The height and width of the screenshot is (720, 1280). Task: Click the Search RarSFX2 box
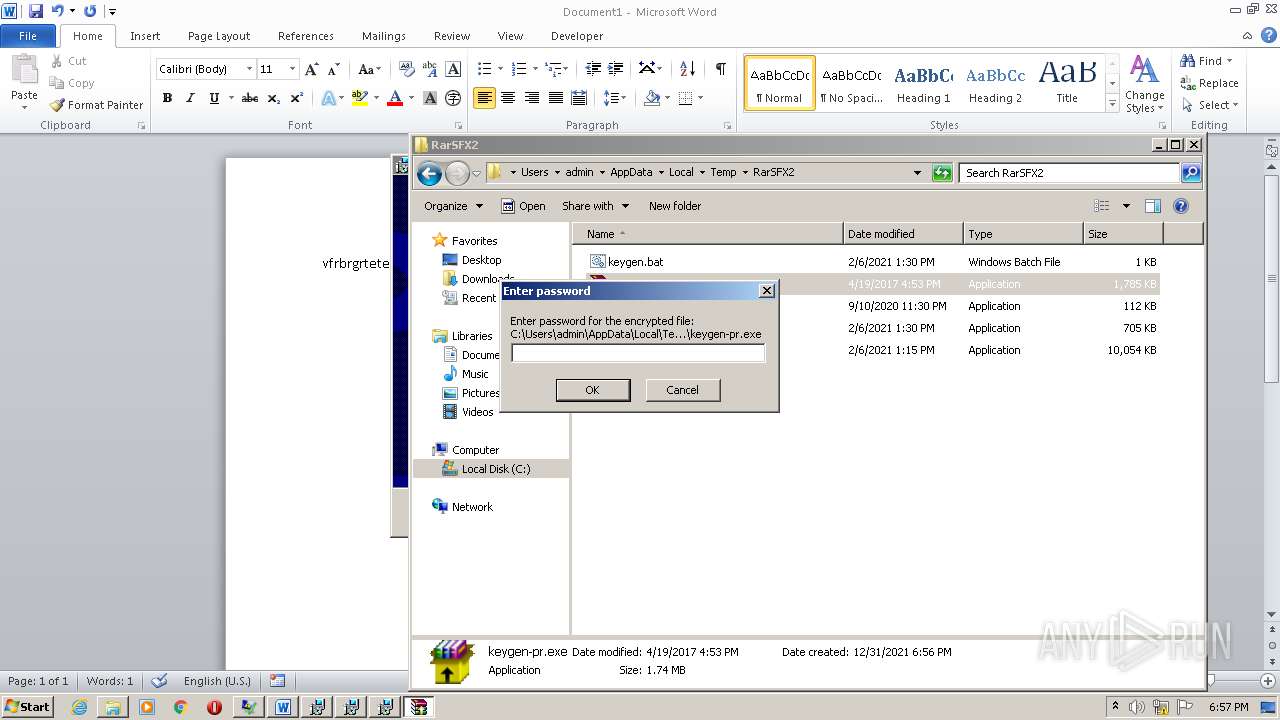1068,173
